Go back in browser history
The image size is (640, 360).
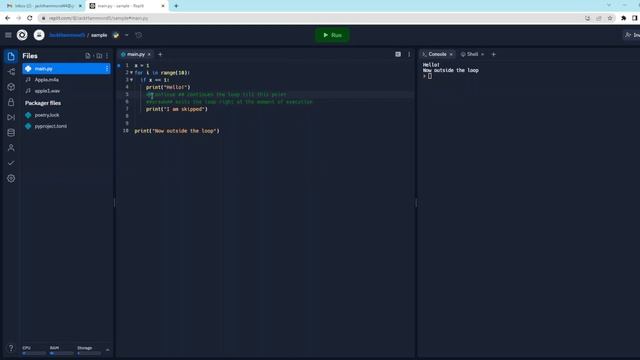[x=7, y=18]
